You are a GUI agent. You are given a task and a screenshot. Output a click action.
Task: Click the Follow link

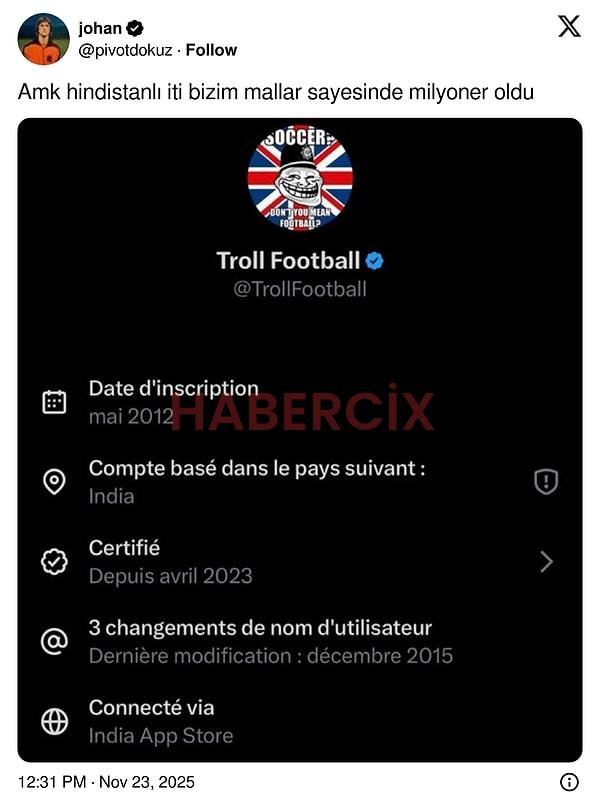(211, 50)
